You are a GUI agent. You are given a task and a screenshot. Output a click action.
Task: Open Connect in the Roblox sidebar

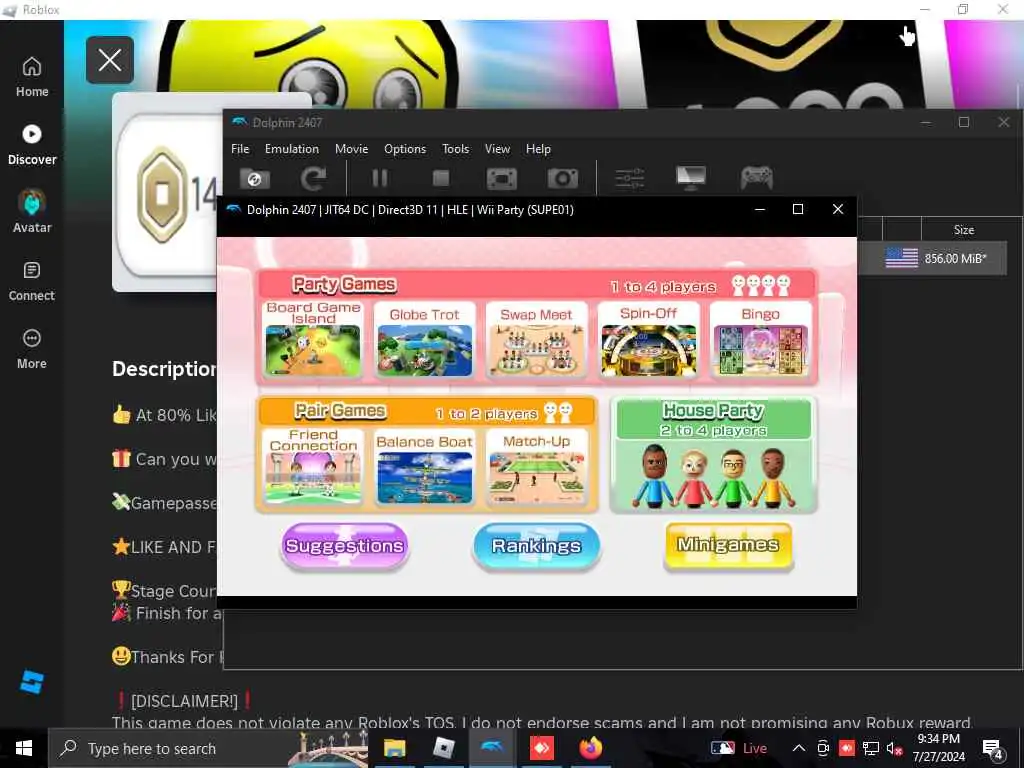(x=32, y=281)
